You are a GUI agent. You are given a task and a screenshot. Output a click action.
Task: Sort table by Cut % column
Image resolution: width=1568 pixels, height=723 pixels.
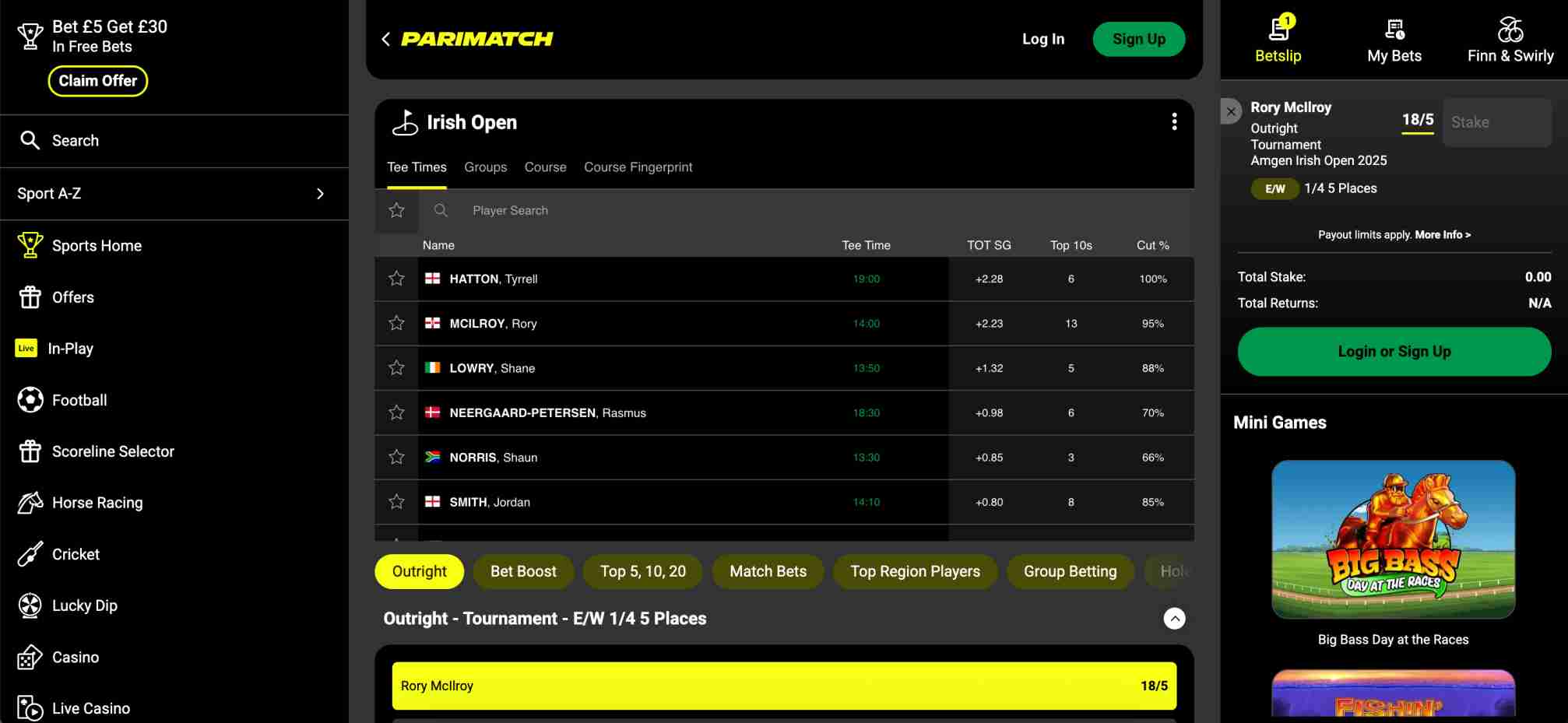[1152, 245]
